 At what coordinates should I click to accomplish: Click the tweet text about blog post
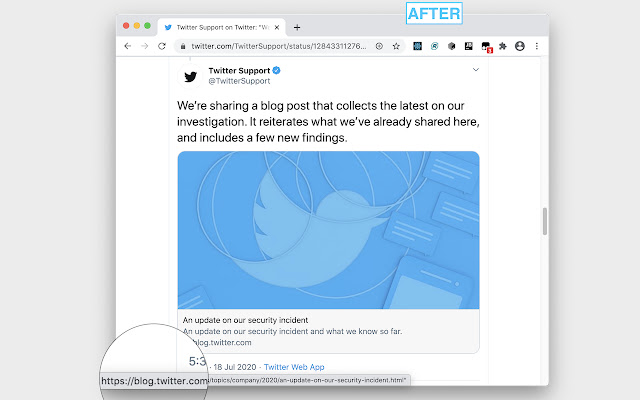[x=328, y=122]
